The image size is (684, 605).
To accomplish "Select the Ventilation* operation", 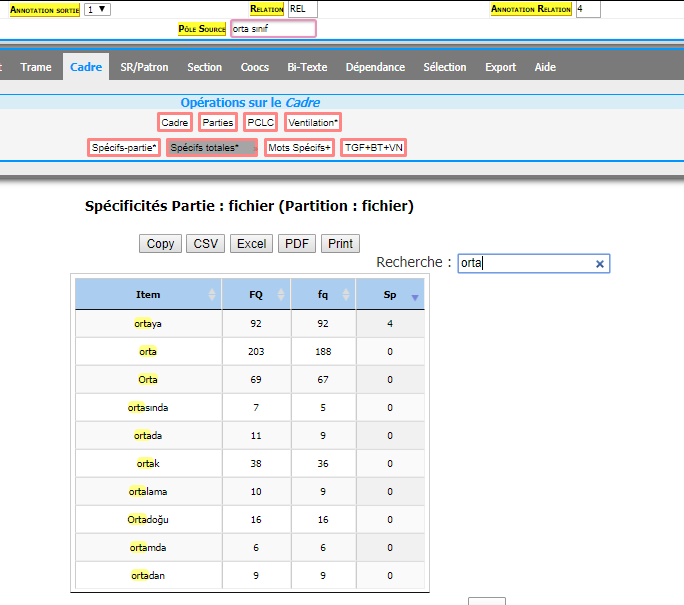I will tap(313, 122).
